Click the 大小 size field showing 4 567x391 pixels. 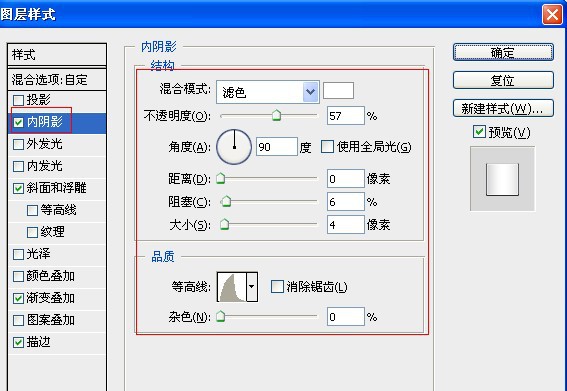click(346, 225)
